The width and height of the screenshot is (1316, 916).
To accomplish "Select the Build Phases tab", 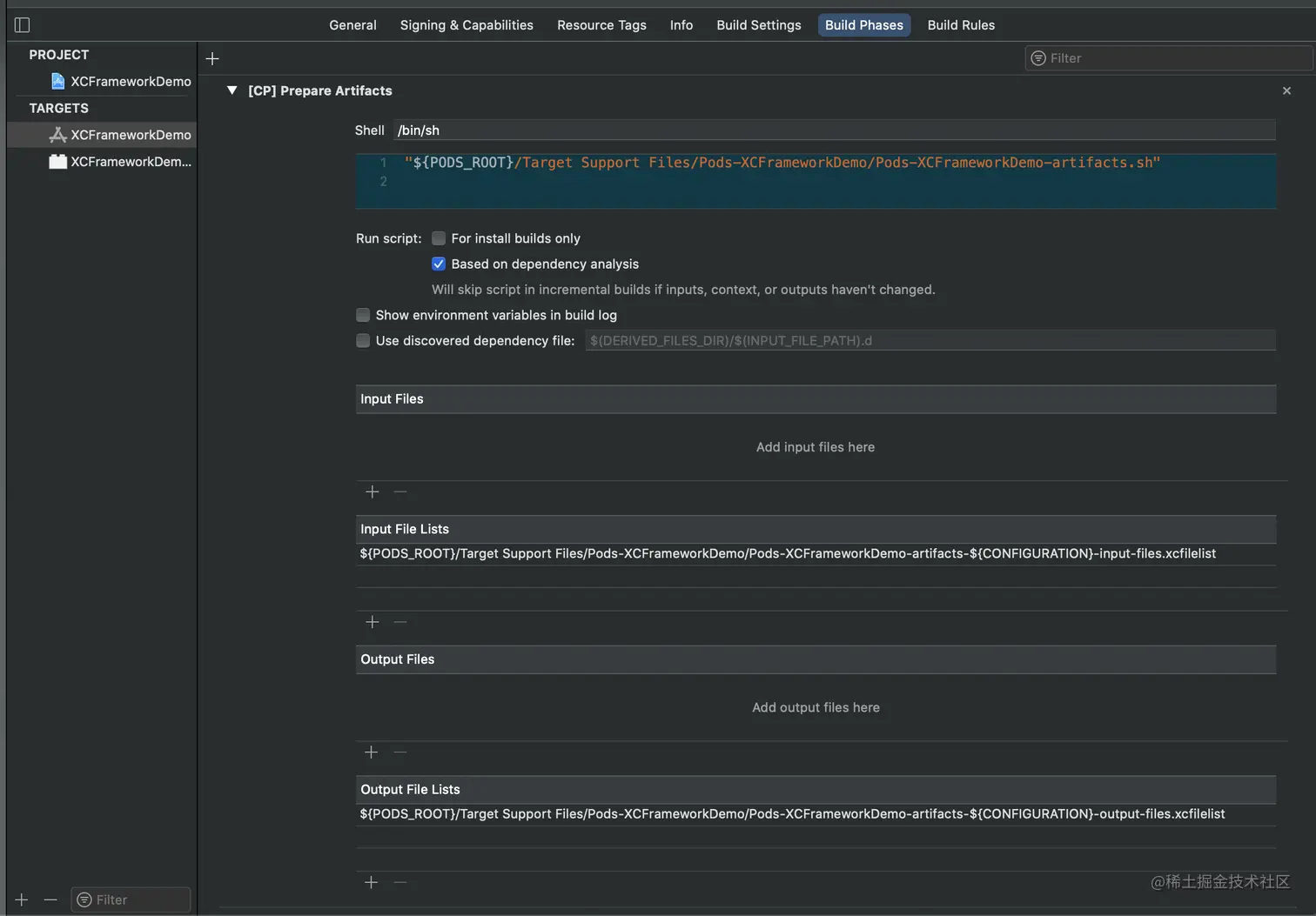I will pos(864,25).
